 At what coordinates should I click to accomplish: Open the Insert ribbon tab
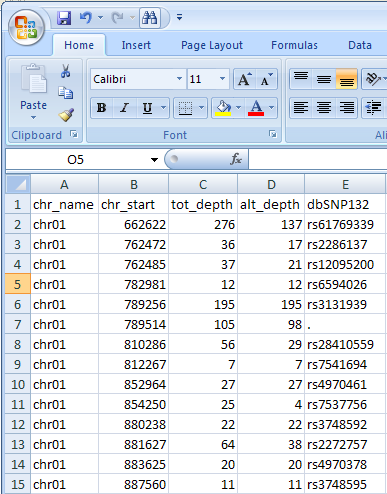pyautogui.click(x=136, y=45)
